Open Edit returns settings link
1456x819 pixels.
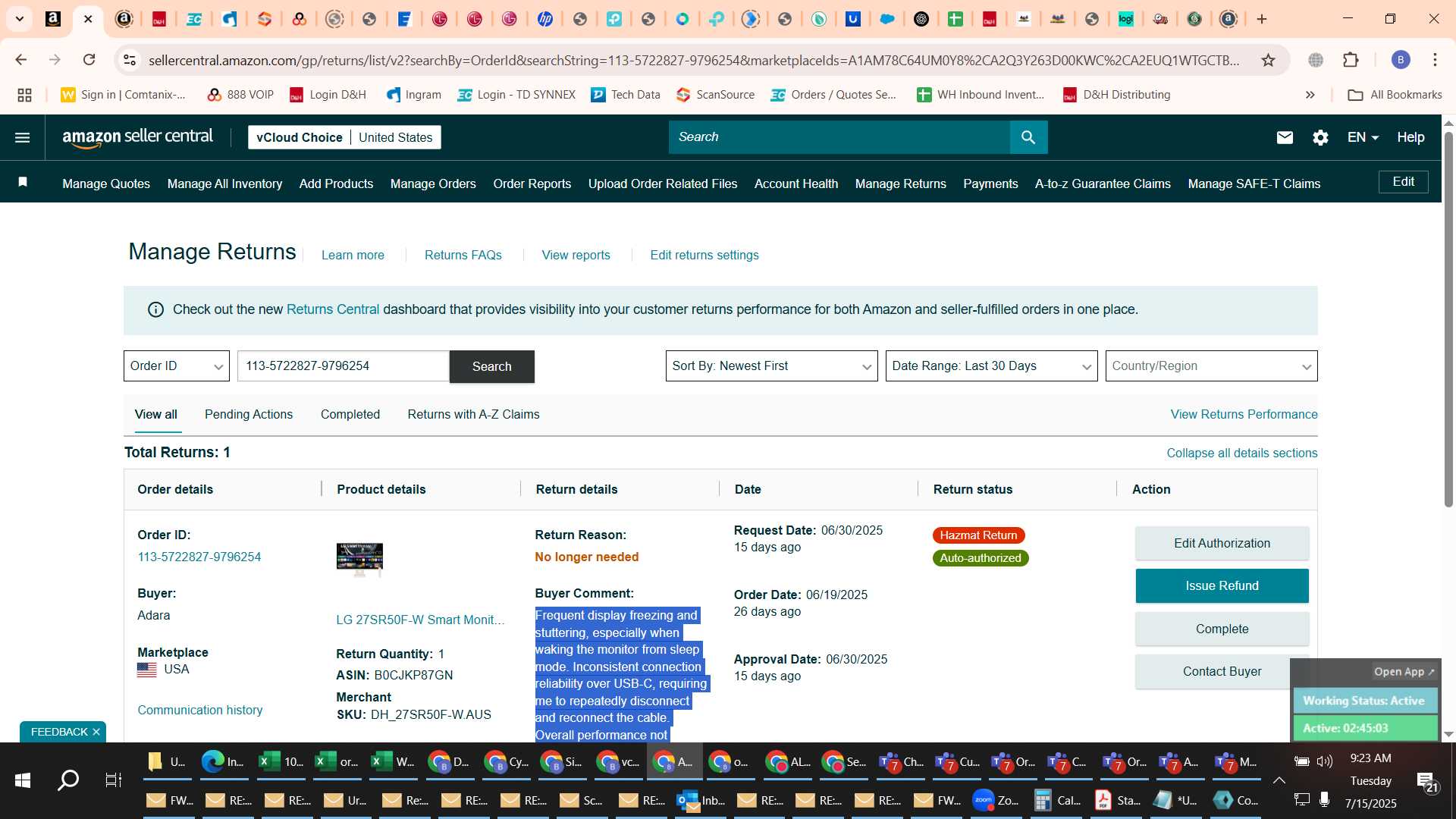click(x=704, y=255)
